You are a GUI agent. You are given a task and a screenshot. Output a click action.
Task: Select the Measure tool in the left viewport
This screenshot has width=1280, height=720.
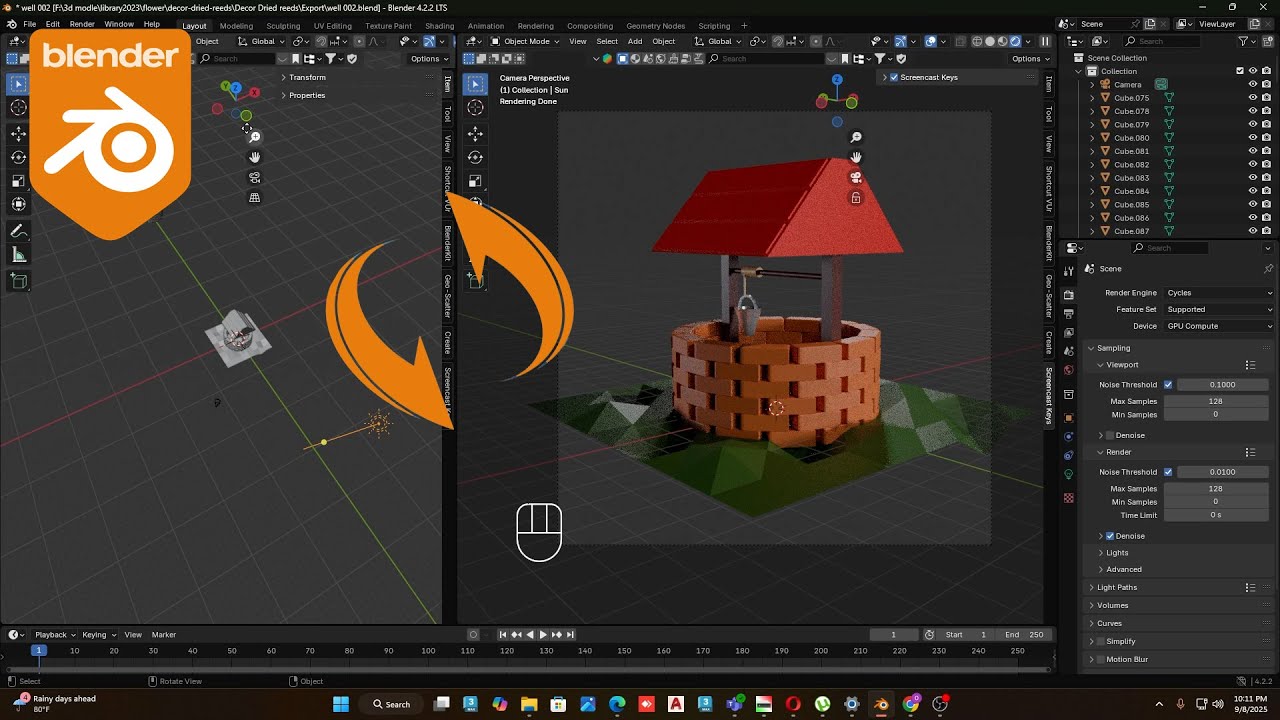(x=18, y=255)
